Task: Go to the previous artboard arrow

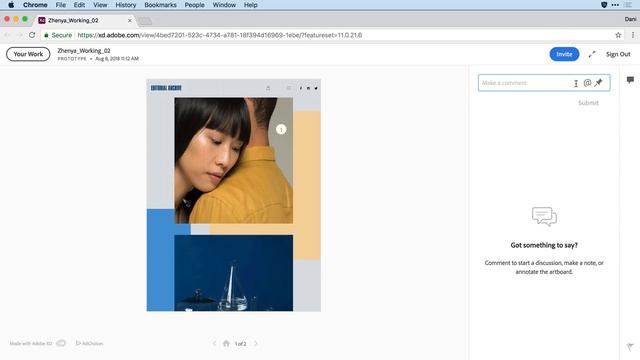Action: [214, 343]
